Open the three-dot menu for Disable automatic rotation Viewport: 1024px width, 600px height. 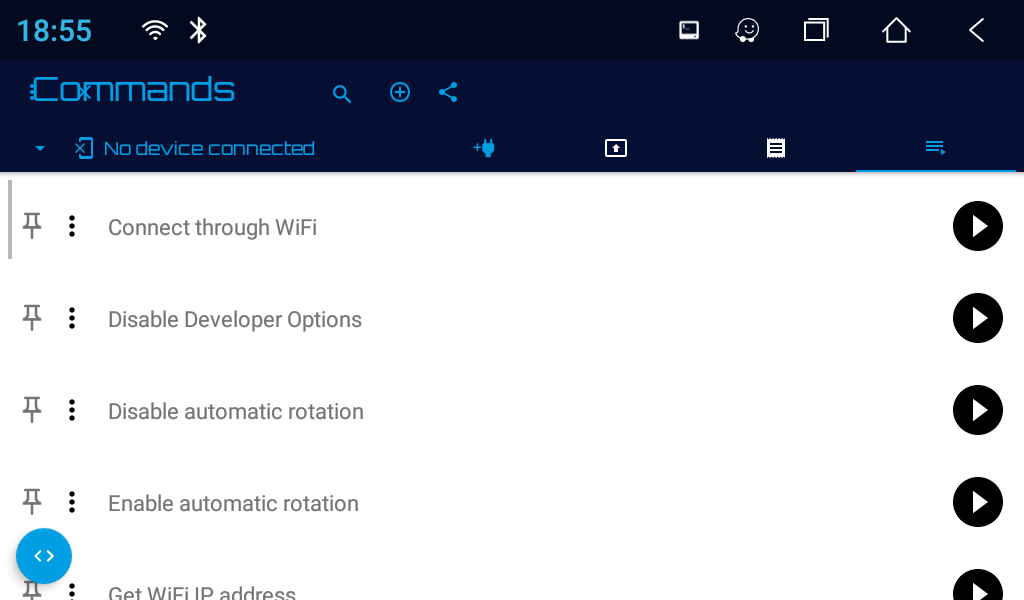pyautogui.click(x=72, y=410)
